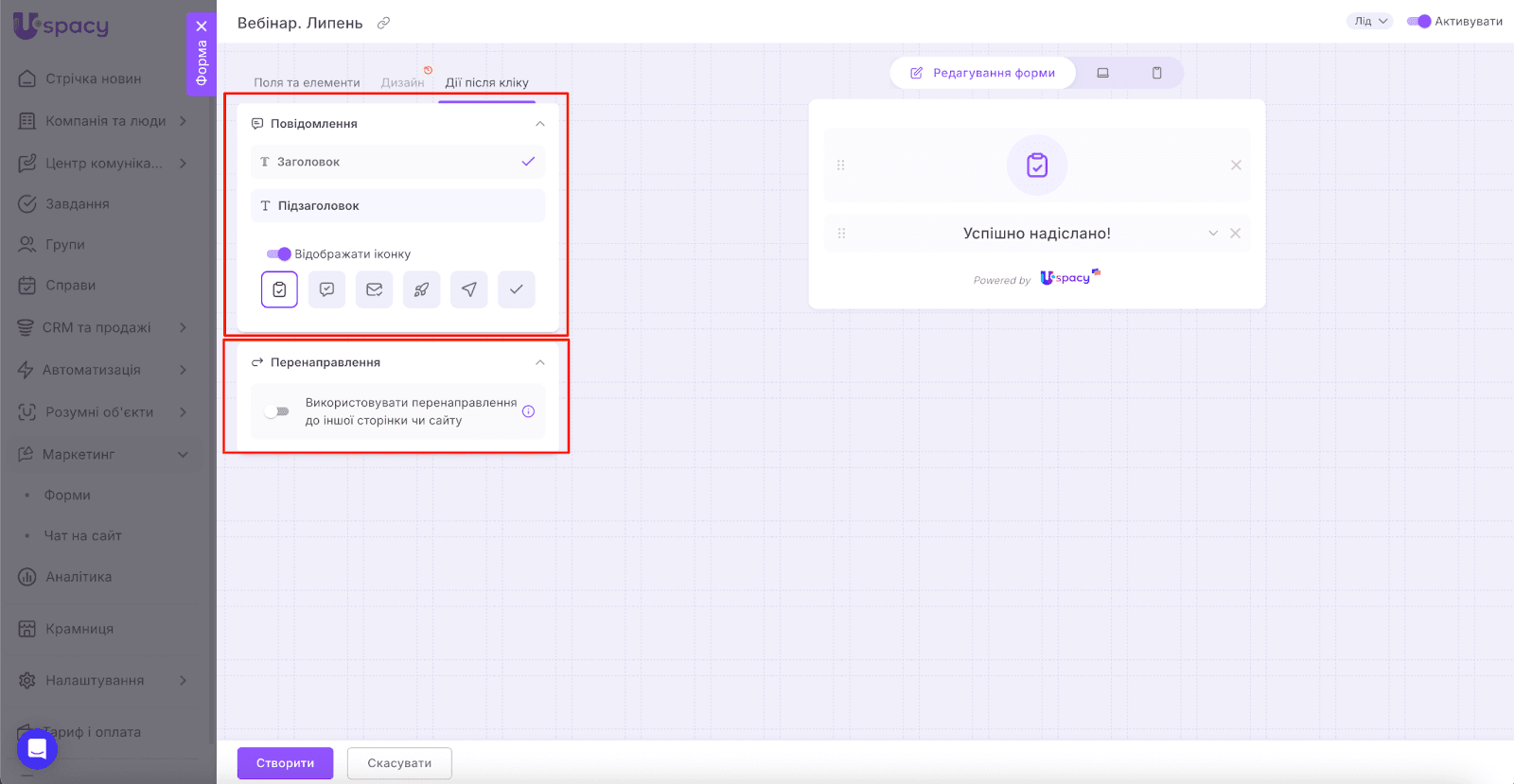
Task: Select the rocket icon option
Action: (x=421, y=289)
